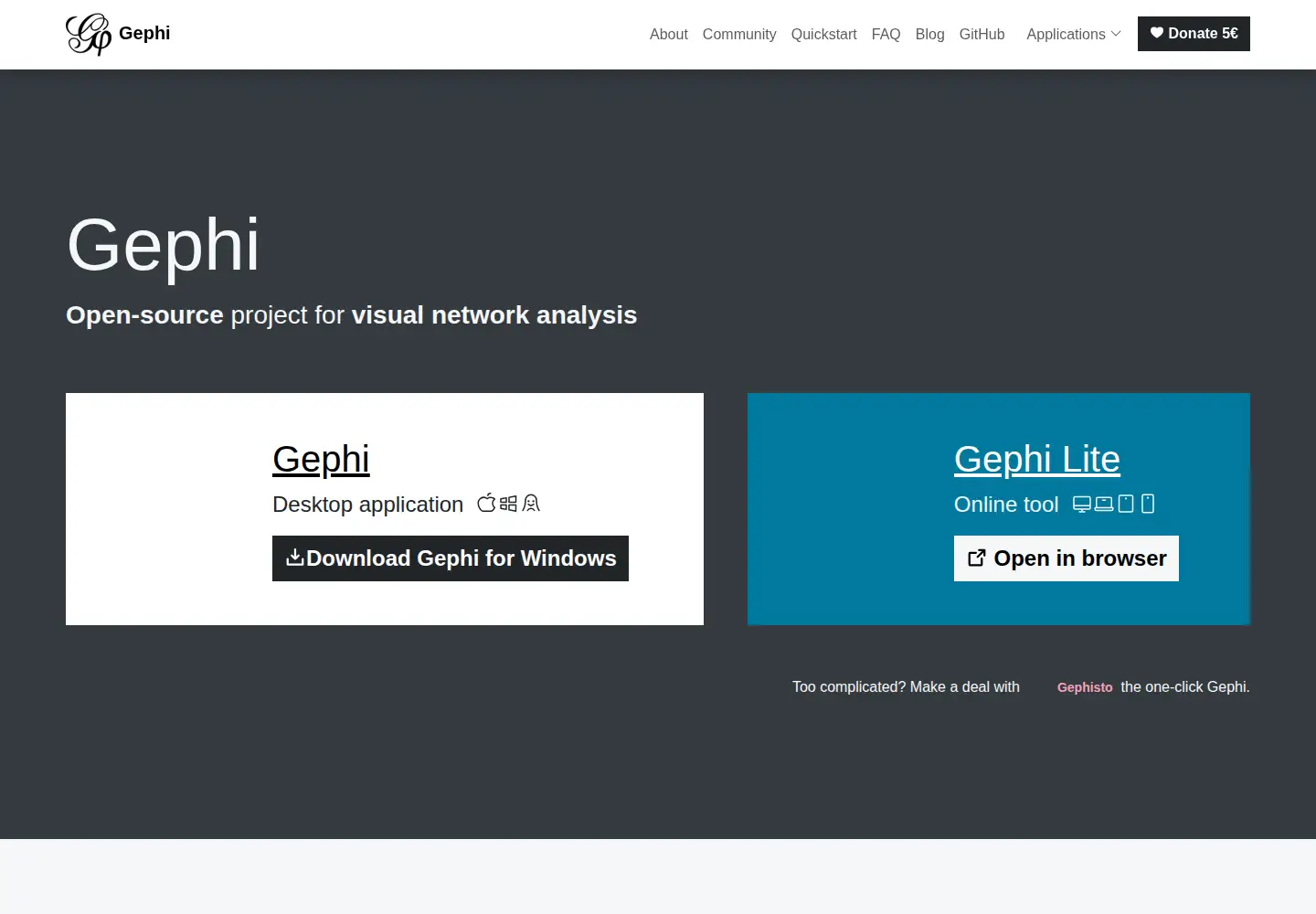Click the 'Desktop application' label
1316x914 pixels.
(x=368, y=505)
